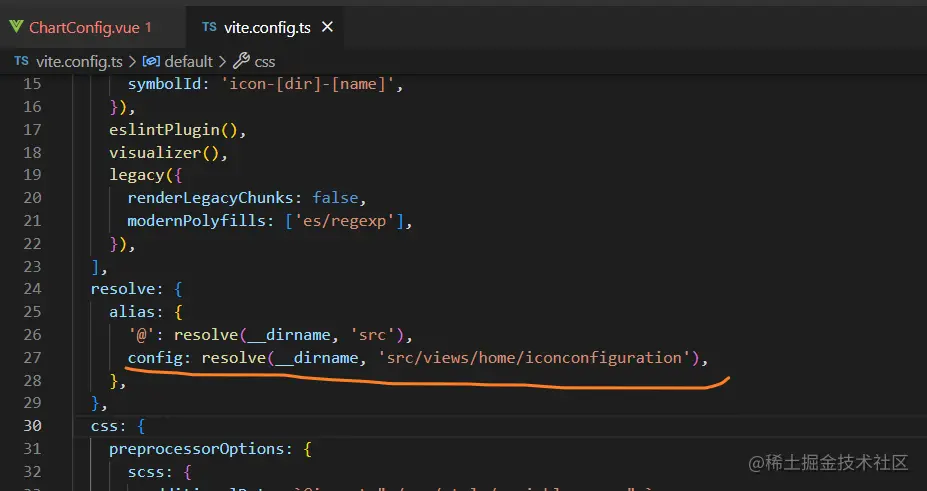Image resolution: width=927 pixels, height=491 pixels.
Task: Click 'es/regexp' string on line 21
Action: 345,221
